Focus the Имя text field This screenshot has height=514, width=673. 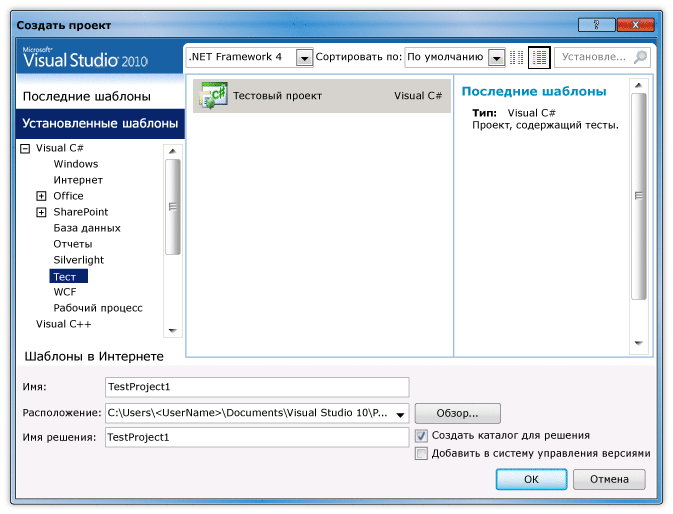coord(257,387)
